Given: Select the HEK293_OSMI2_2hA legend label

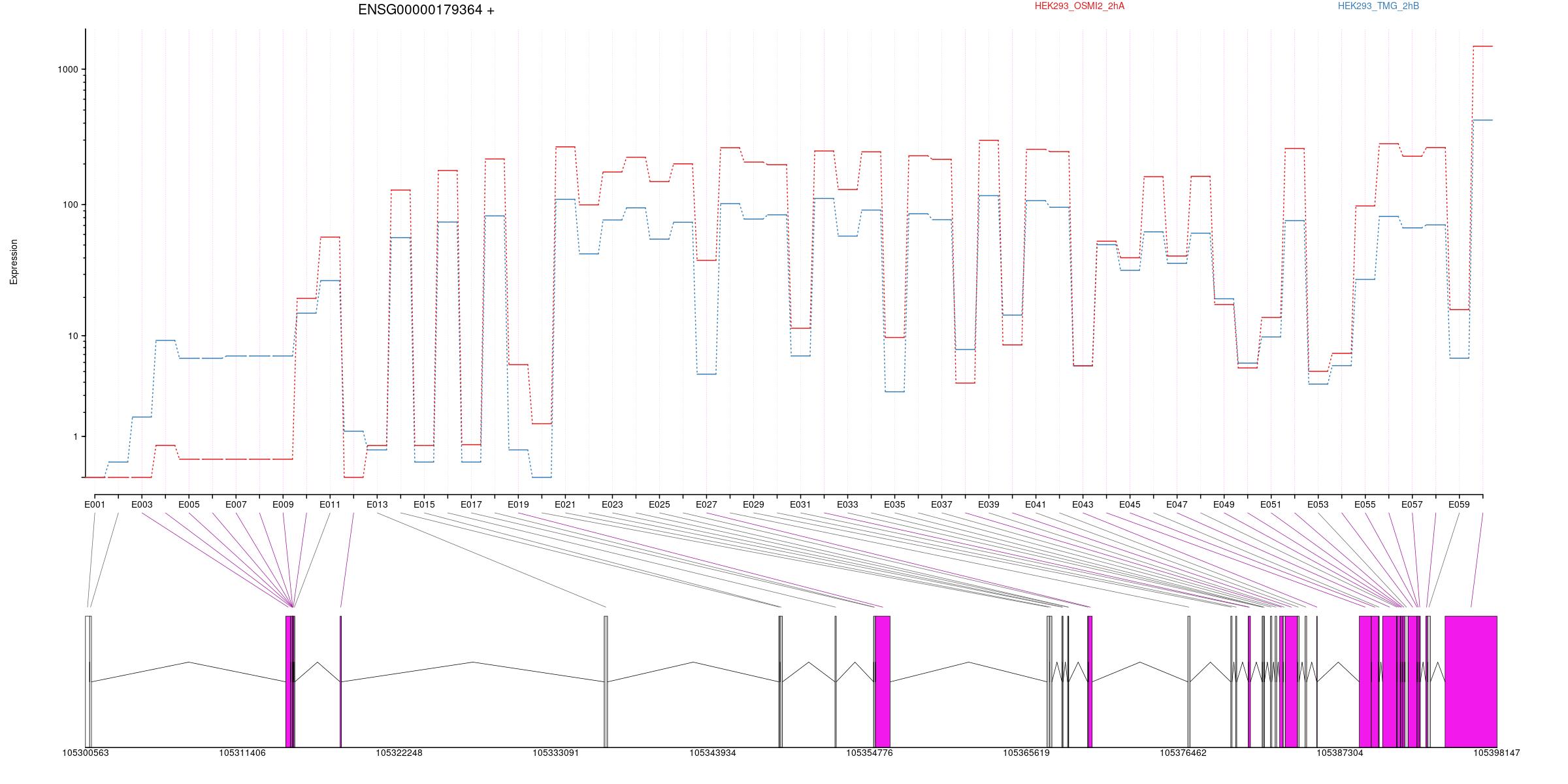Looking at the screenshot, I should point(1079,6).
